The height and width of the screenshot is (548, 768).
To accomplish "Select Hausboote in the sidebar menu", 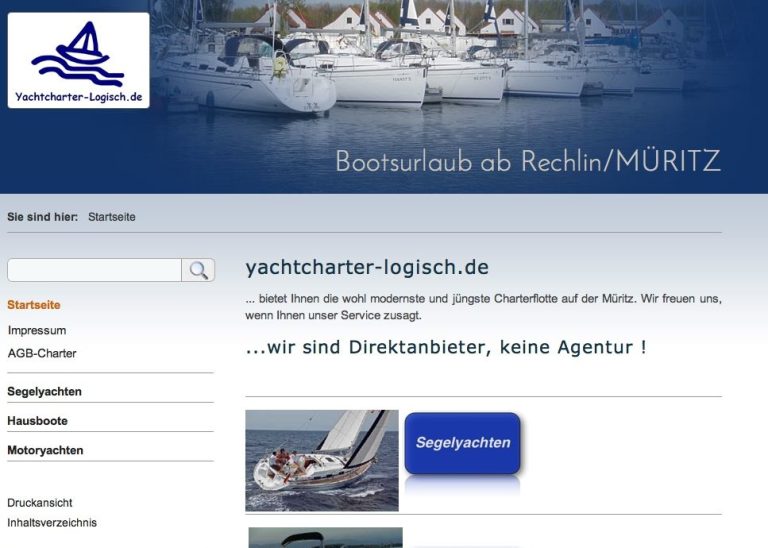I will pos(37,421).
